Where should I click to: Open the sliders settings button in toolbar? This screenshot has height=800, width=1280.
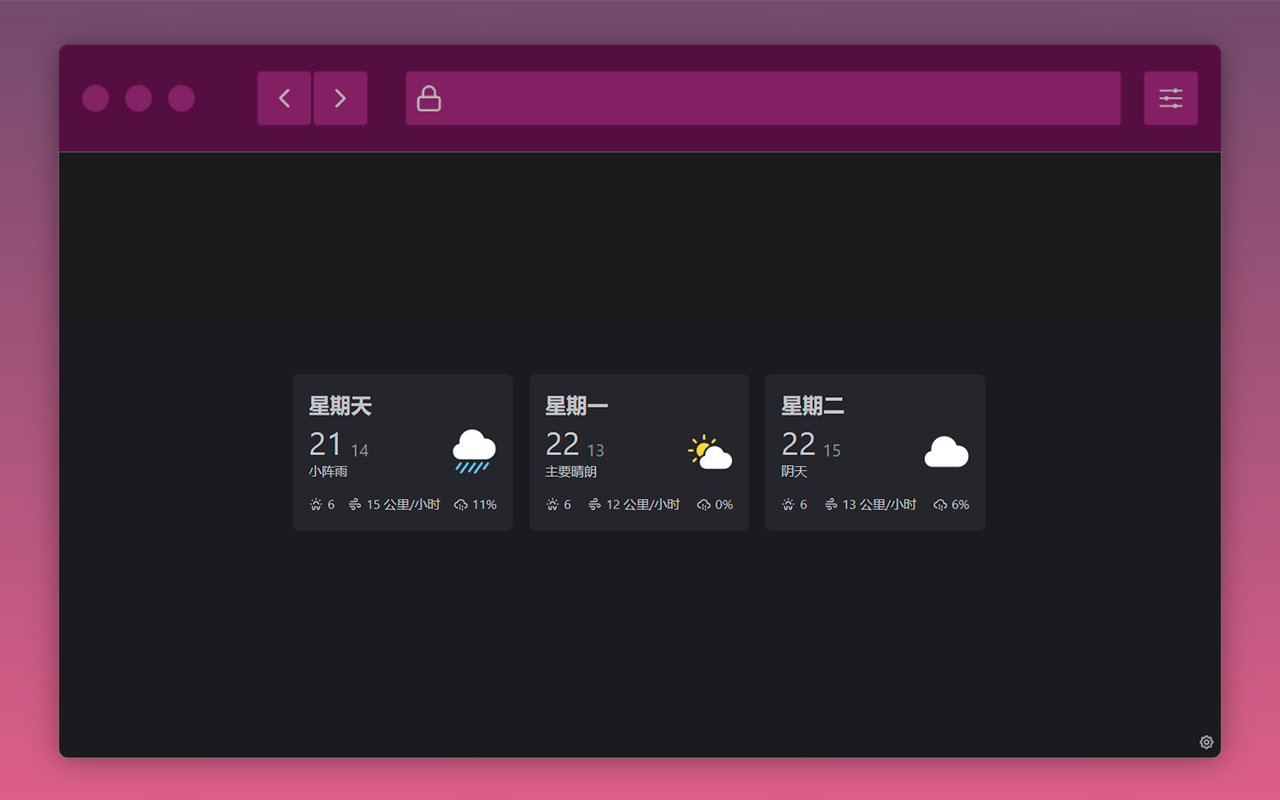1171,98
